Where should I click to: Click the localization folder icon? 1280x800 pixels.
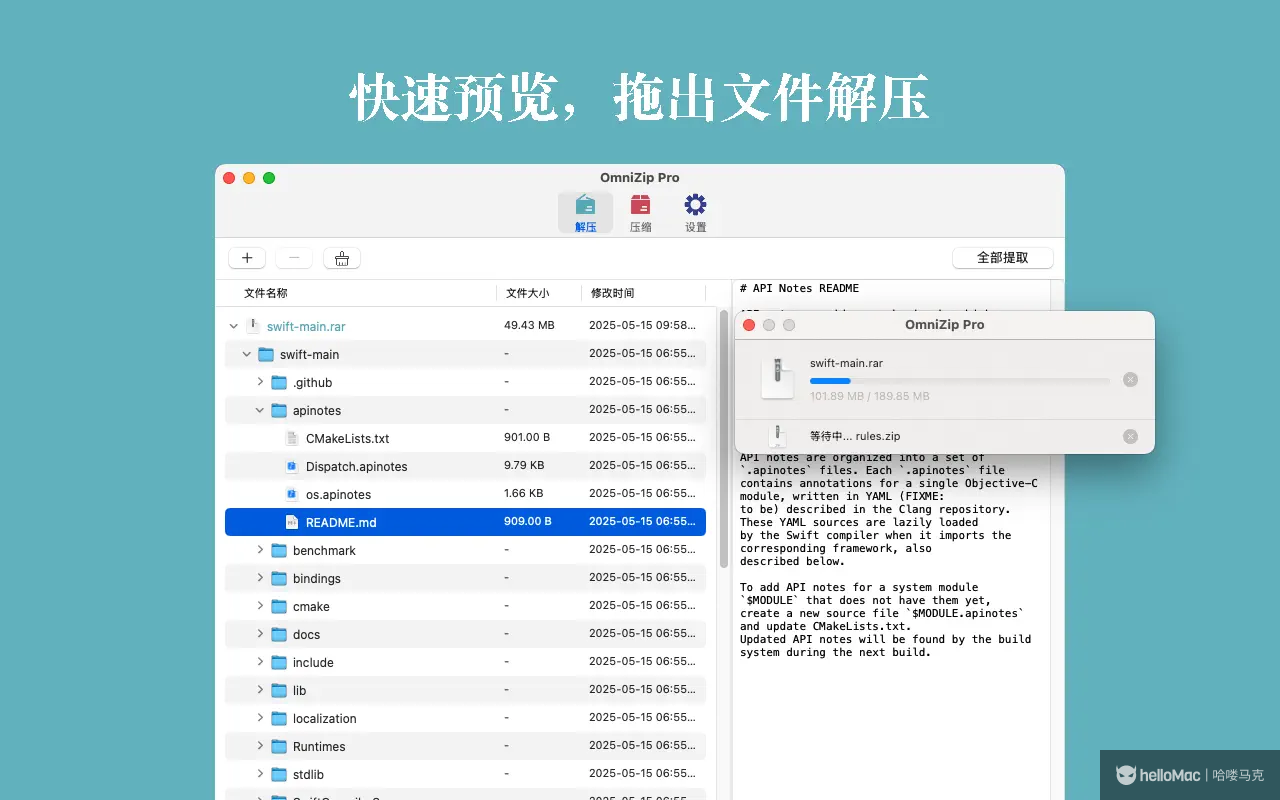click(x=279, y=718)
